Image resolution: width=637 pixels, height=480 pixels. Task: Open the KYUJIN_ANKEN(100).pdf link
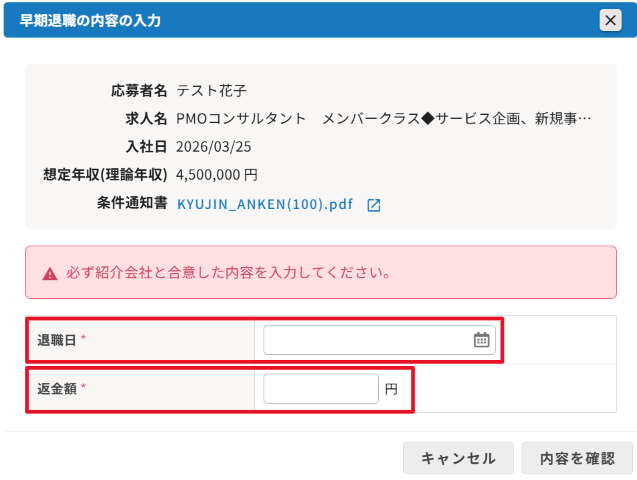coord(265,204)
